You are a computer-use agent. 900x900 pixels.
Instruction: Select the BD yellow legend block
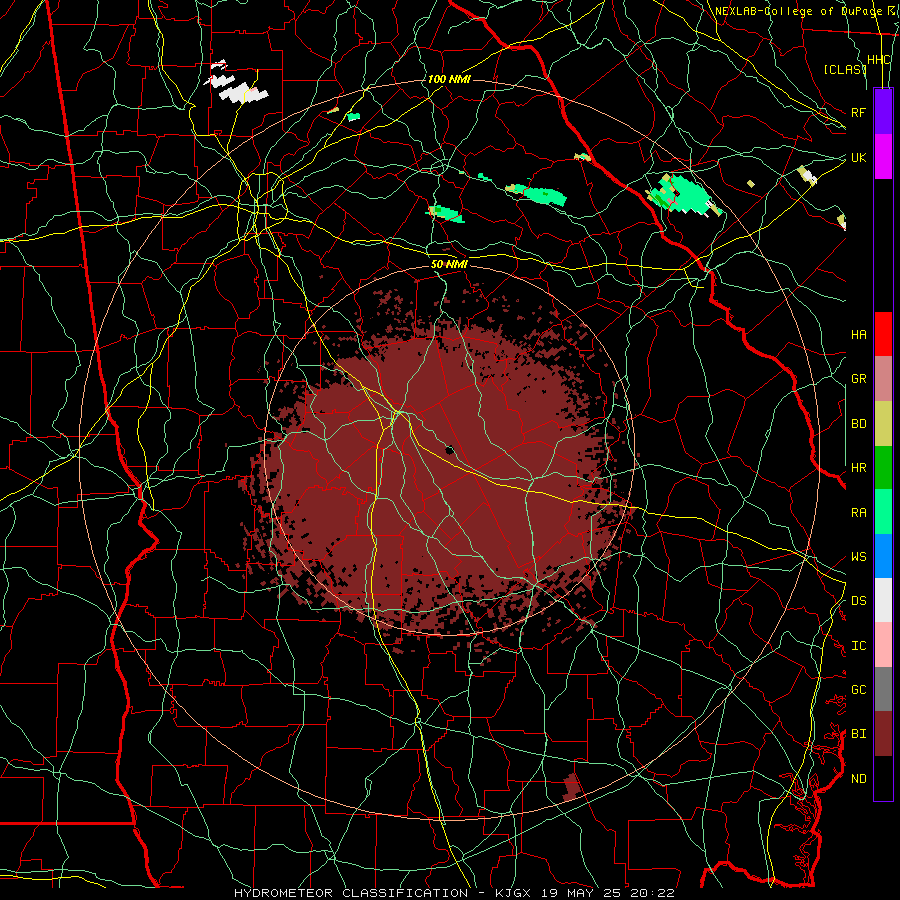(883, 423)
